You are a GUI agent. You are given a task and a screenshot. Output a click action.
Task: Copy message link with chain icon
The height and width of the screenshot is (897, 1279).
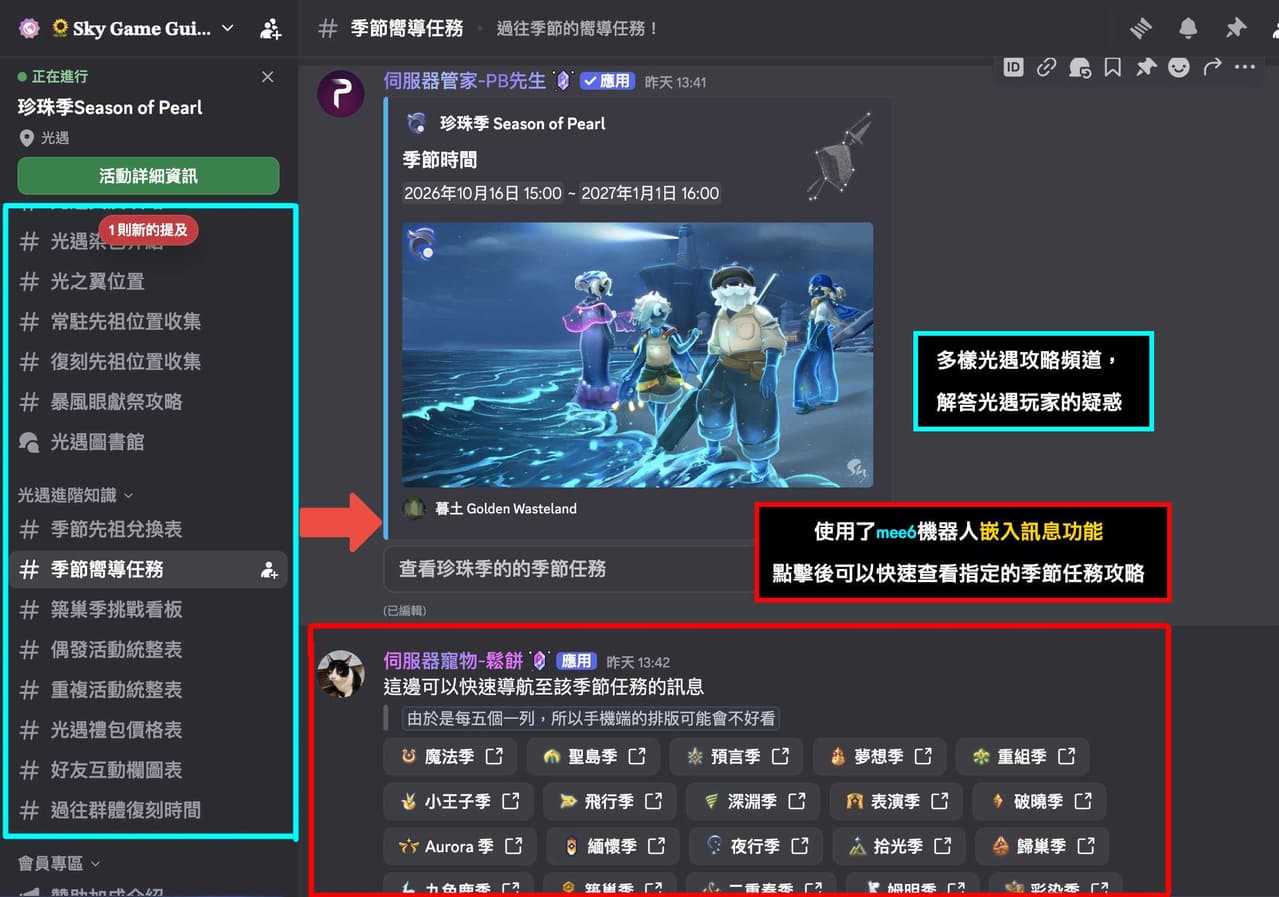click(x=1046, y=67)
